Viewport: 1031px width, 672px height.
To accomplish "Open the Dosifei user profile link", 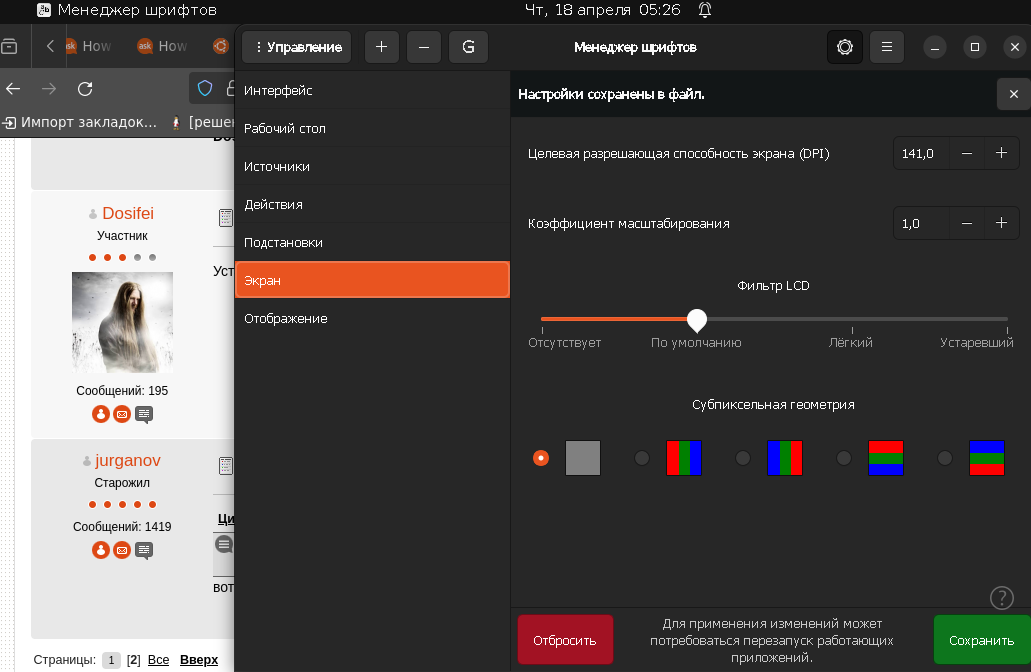I will pyautogui.click(x=128, y=213).
